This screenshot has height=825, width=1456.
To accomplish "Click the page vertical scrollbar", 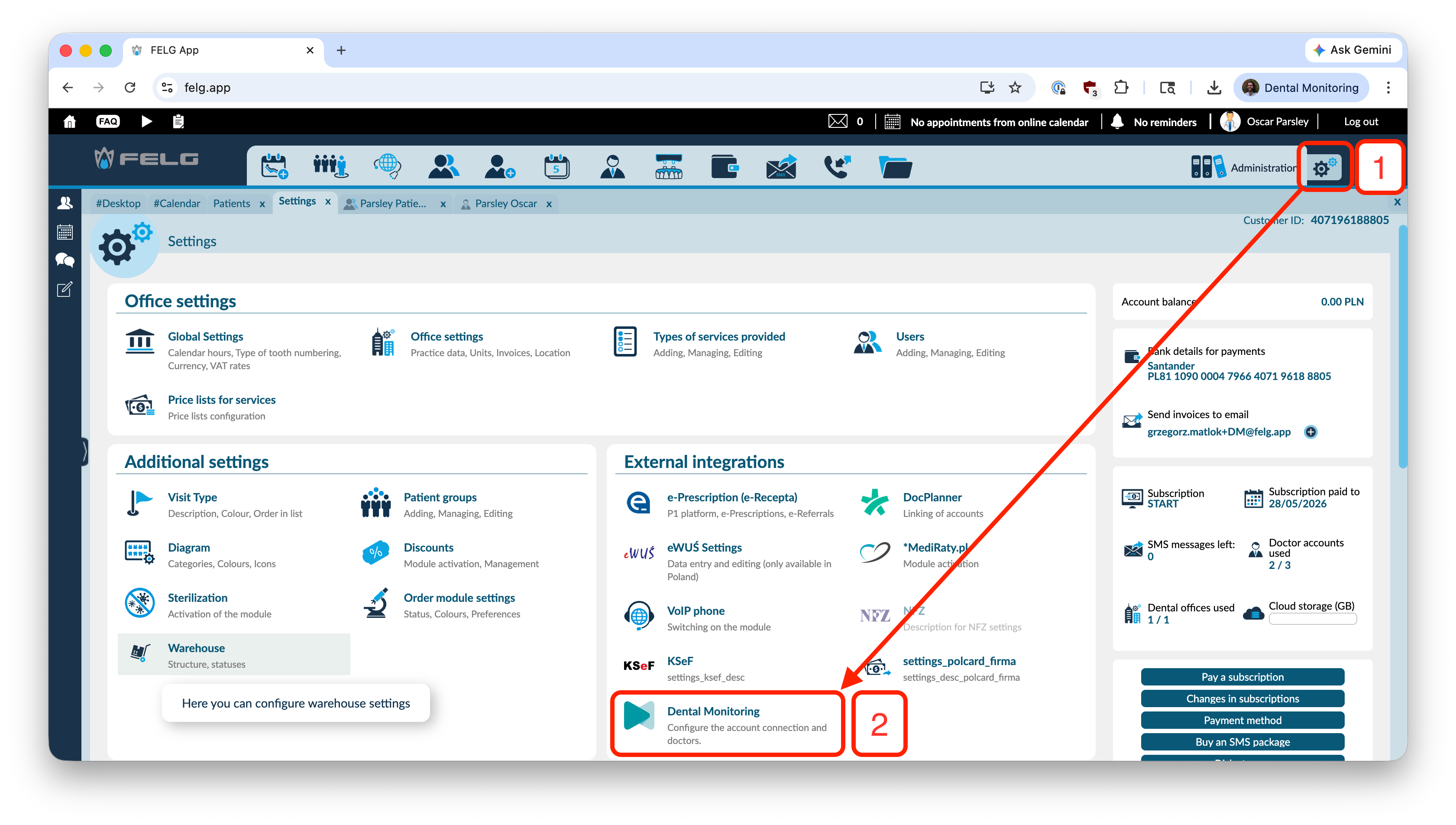I will [x=1402, y=347].
